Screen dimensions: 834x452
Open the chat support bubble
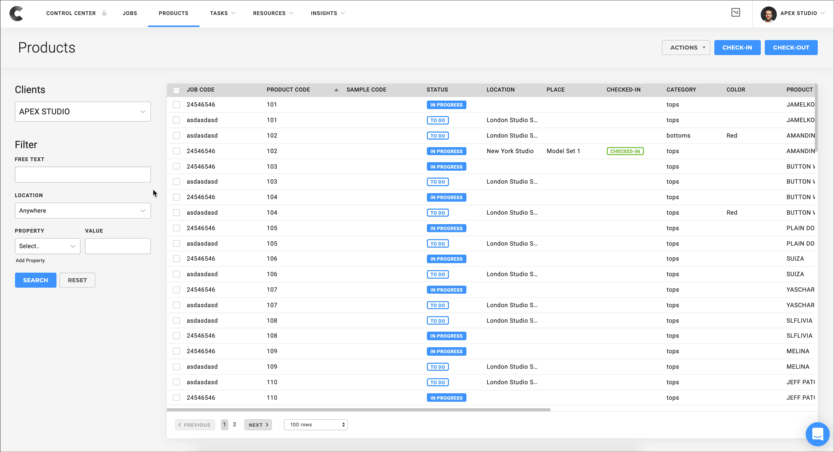click(x=817, y=434)
